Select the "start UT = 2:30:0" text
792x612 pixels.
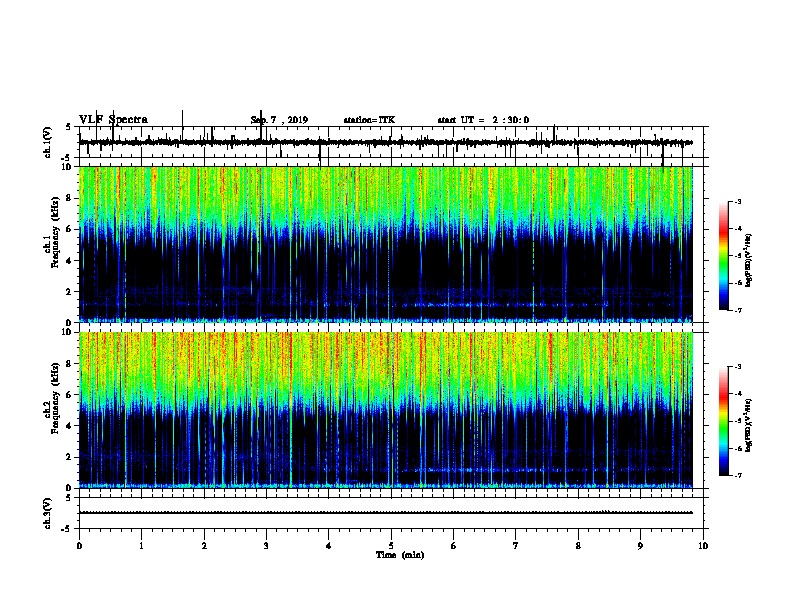click(483, 120)
